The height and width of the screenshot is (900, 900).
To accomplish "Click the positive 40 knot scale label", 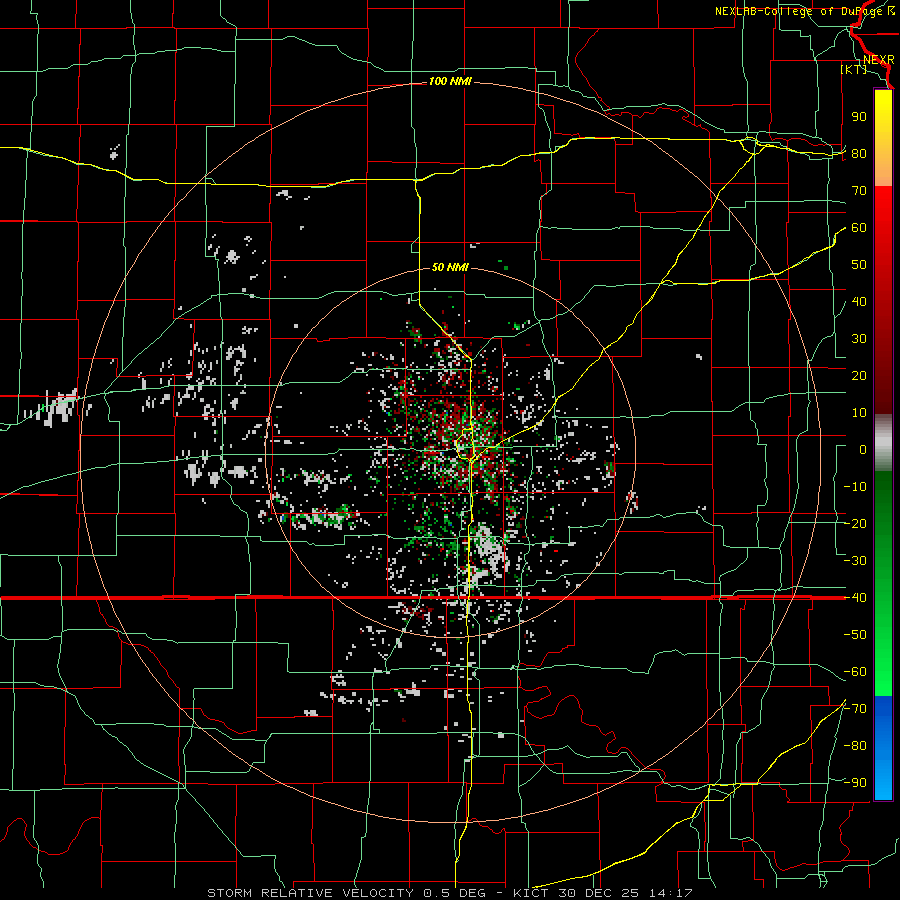I will [859, 302].
